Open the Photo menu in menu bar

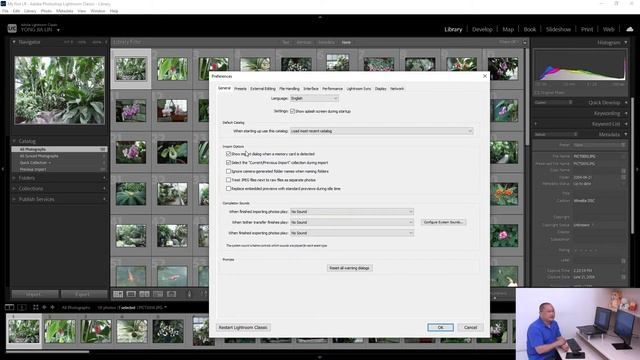pos(46,11)
